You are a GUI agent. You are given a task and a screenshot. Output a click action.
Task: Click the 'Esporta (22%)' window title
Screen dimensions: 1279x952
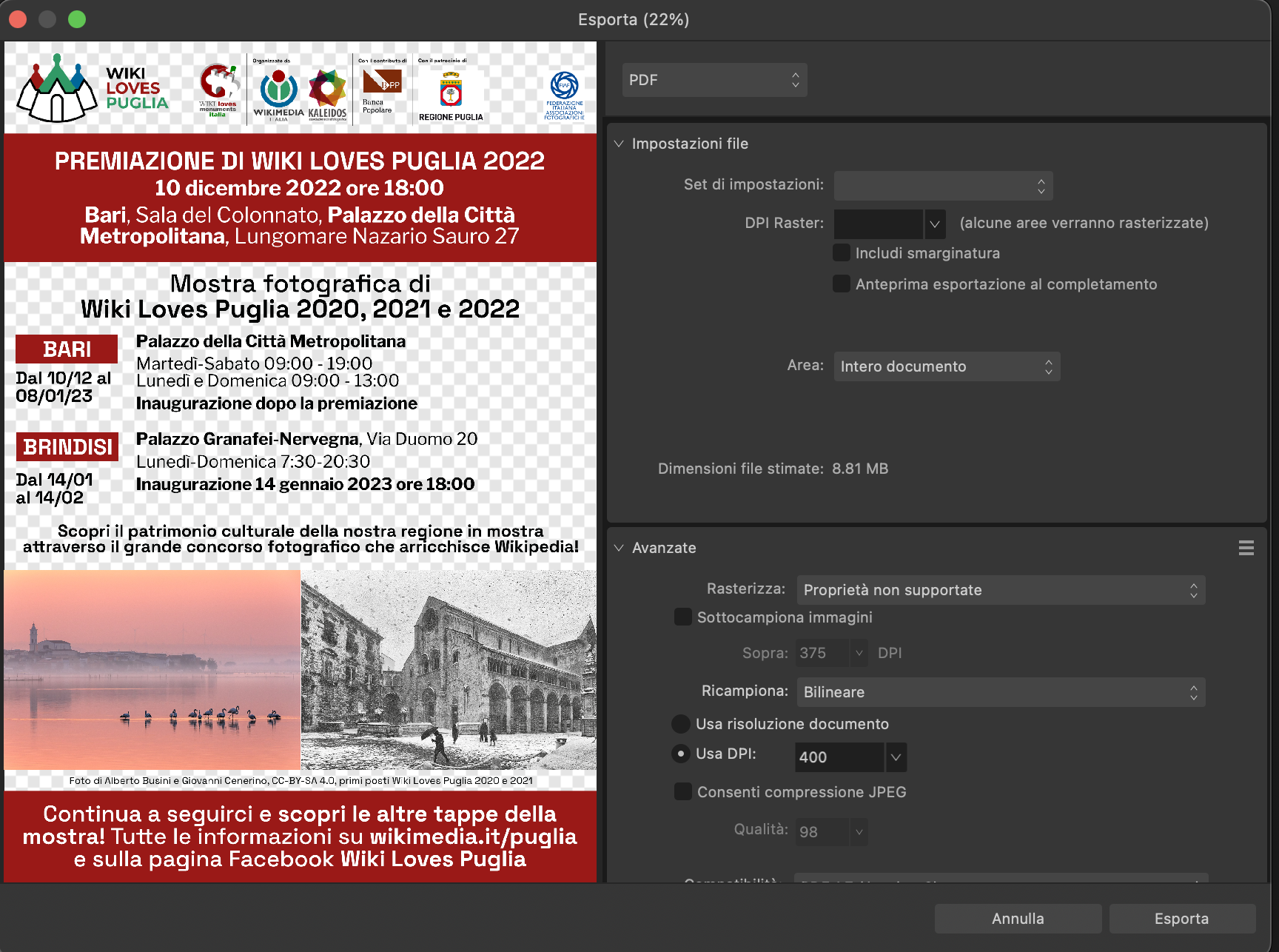[x=634, y=20]
